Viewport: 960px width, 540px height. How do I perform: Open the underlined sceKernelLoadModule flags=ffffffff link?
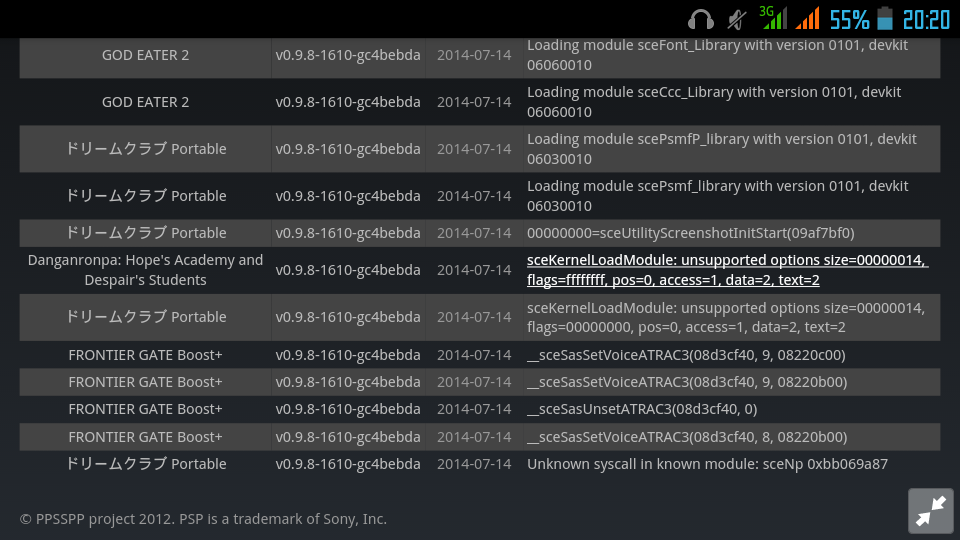coord(727,270)
